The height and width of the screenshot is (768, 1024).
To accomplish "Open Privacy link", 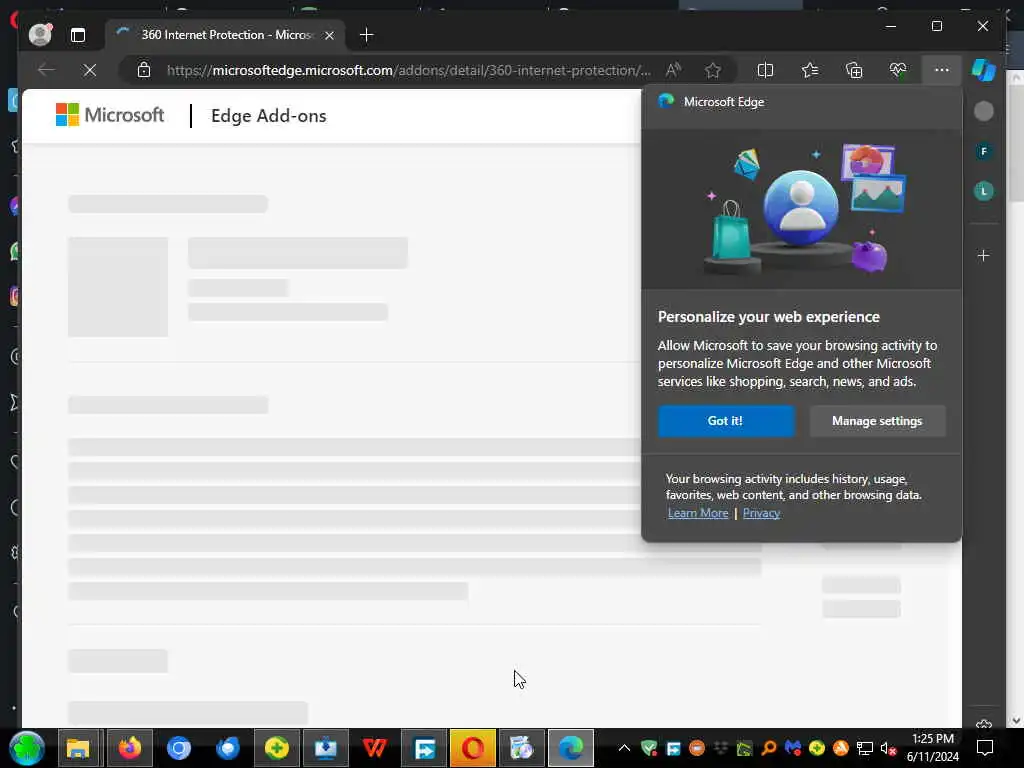I will (x=761, y=513).
